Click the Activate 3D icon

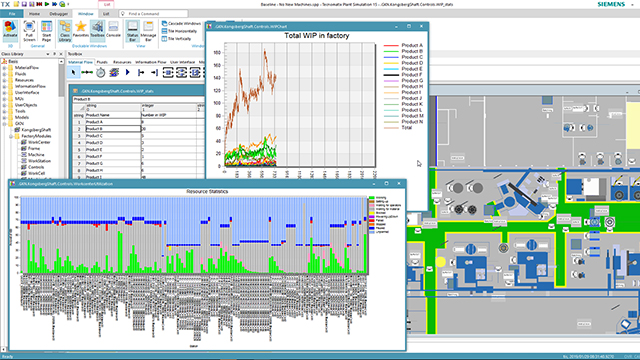click(x=10, y=31)
